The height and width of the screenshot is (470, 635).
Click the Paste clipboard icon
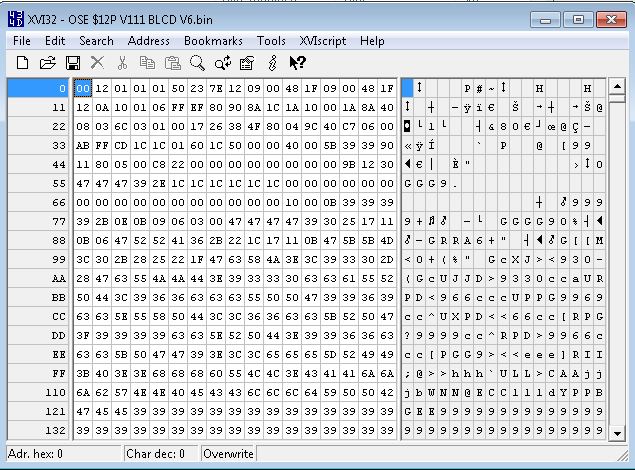pos(173,63)
